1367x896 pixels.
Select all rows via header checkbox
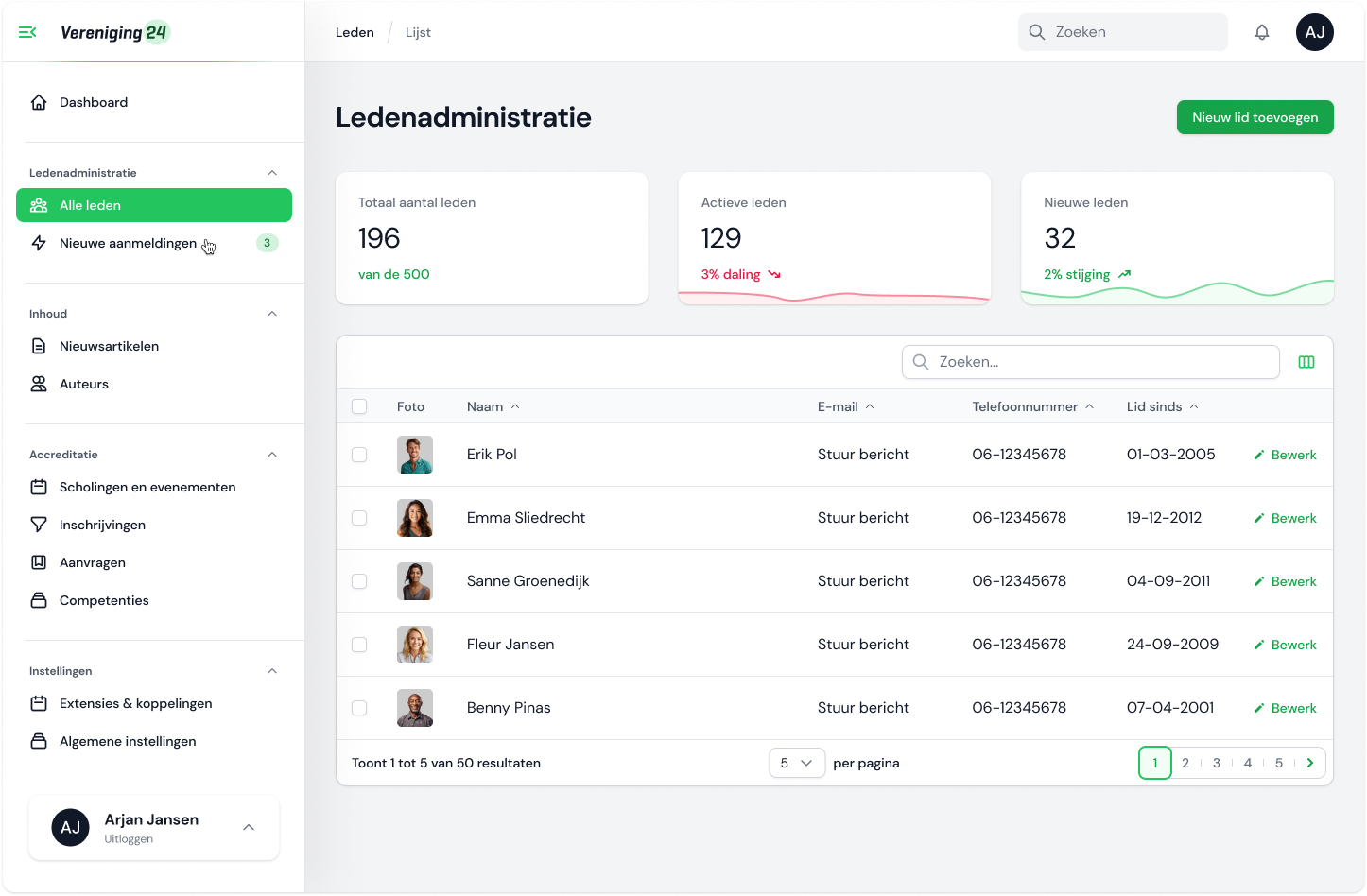(359, 406)
